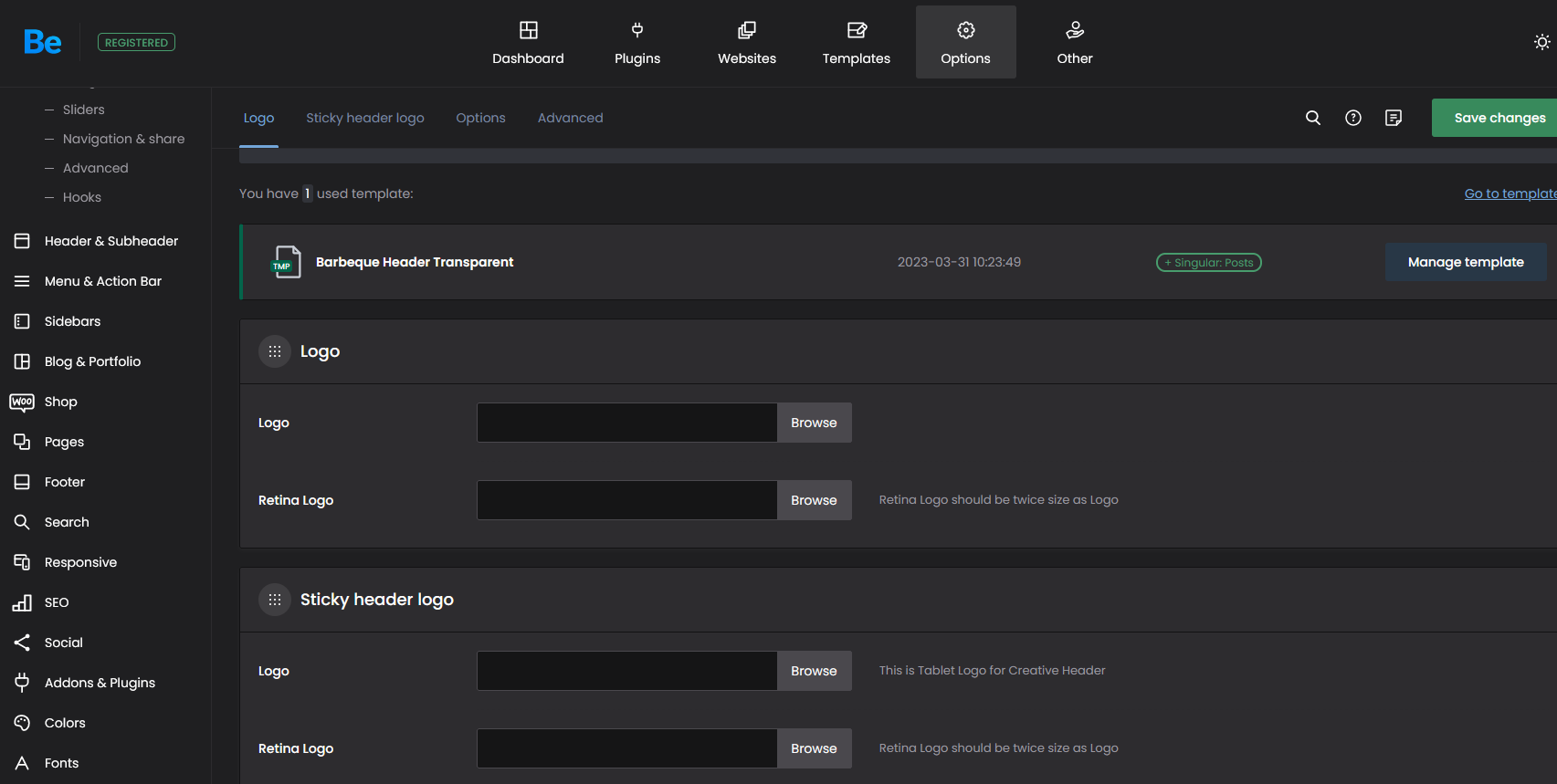Image resolution: width=1557 pixels, height=784 pixels.
Task: Browse for the main Retina Logo image
Action: click(814, 500)
